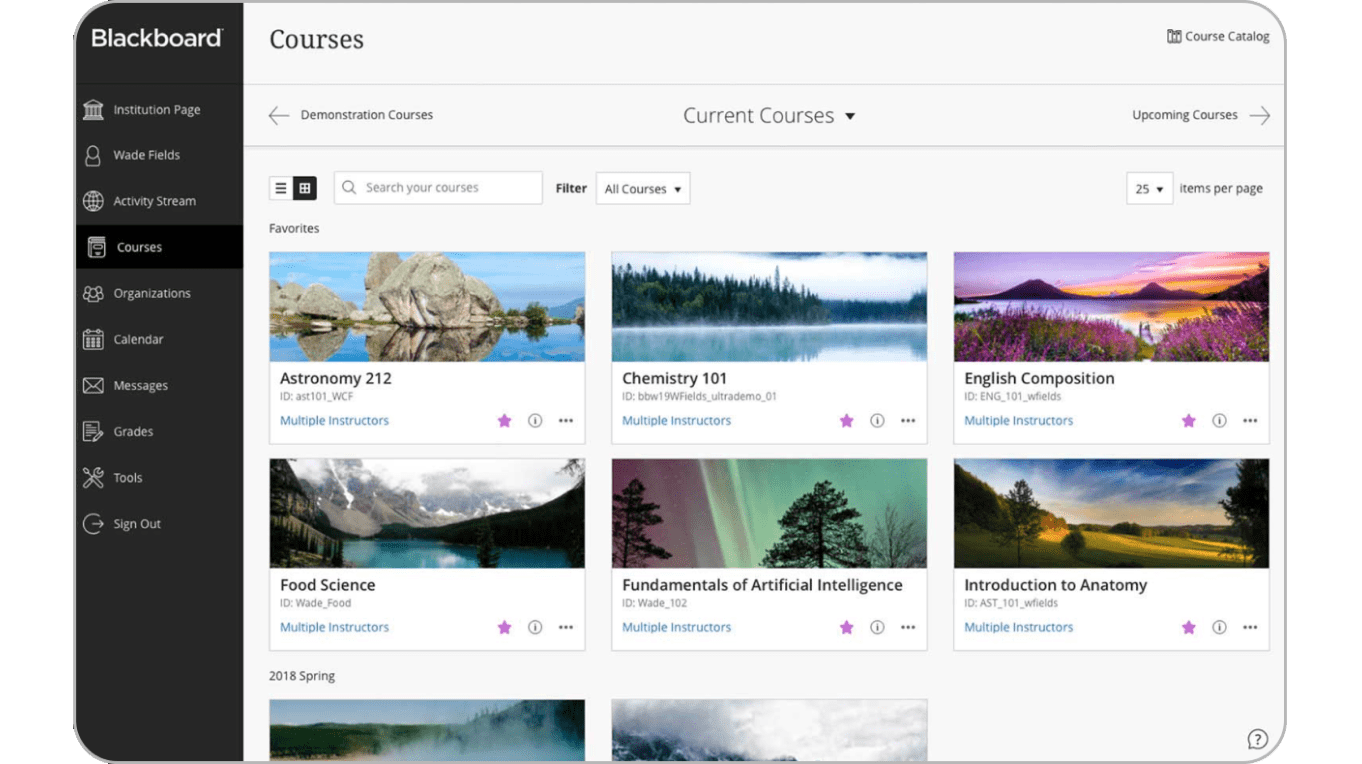Image resolution: width=1362 pixels, height=764 pixels.
Task: Open more options menu for Astronomy 212
Action: pos(566,421)
